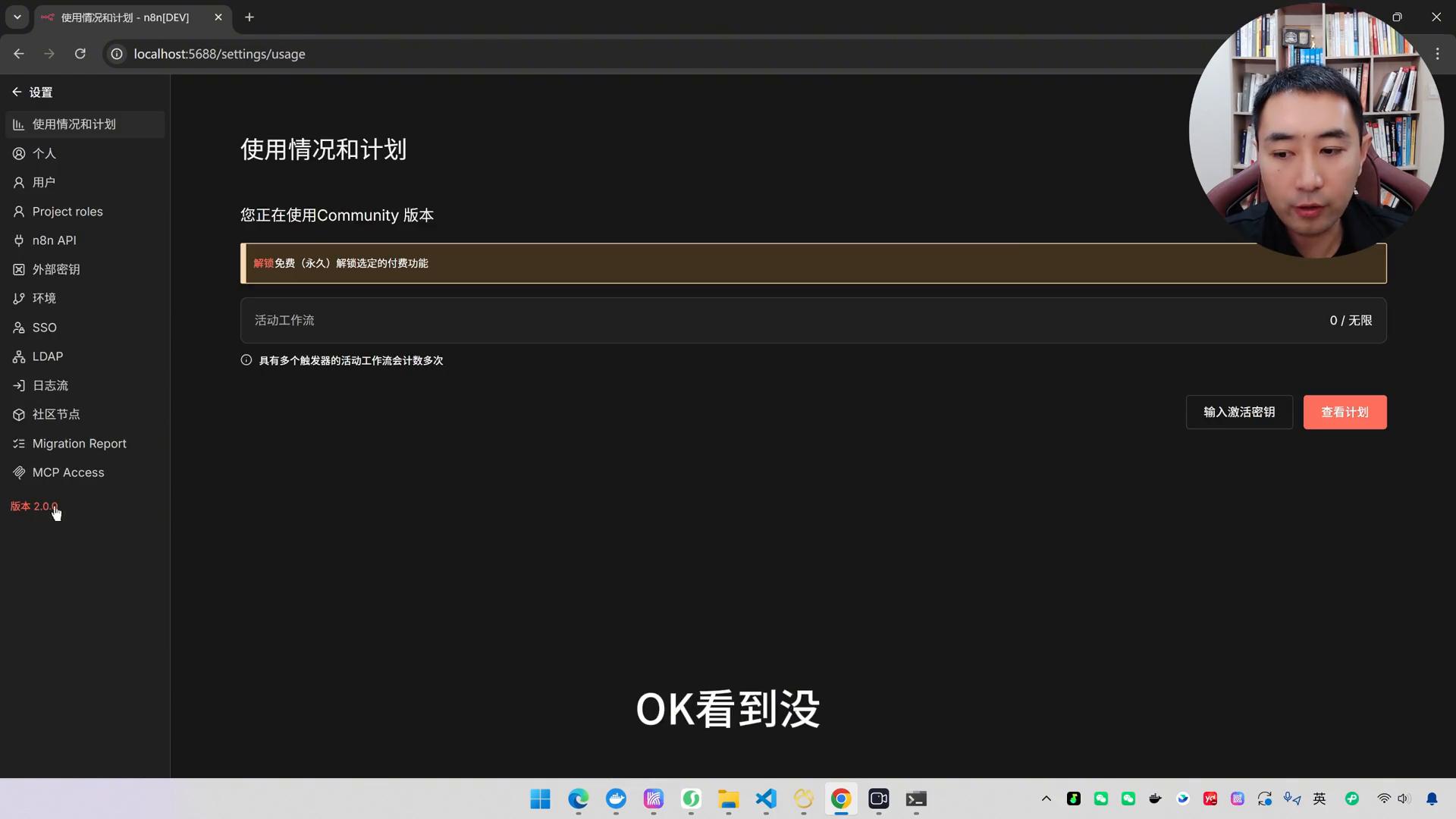Click the 日志流 log streaming icon

19,386
